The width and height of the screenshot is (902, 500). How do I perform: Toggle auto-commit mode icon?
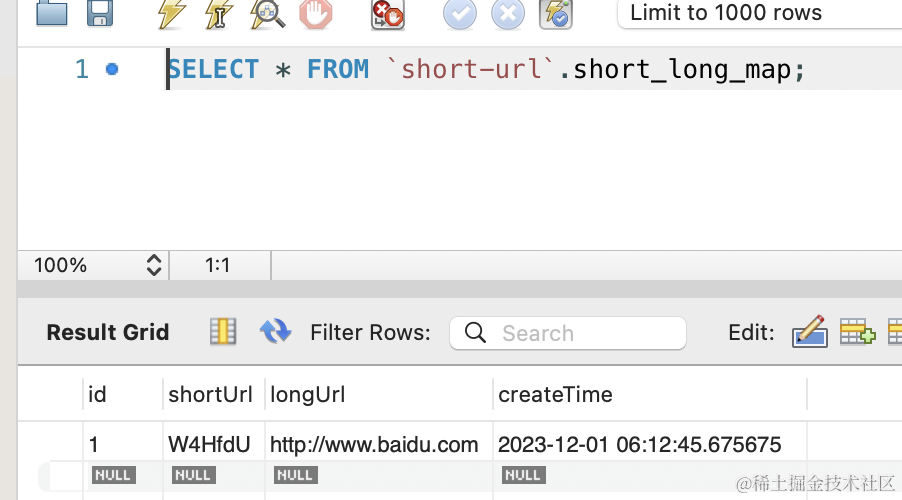556,14
